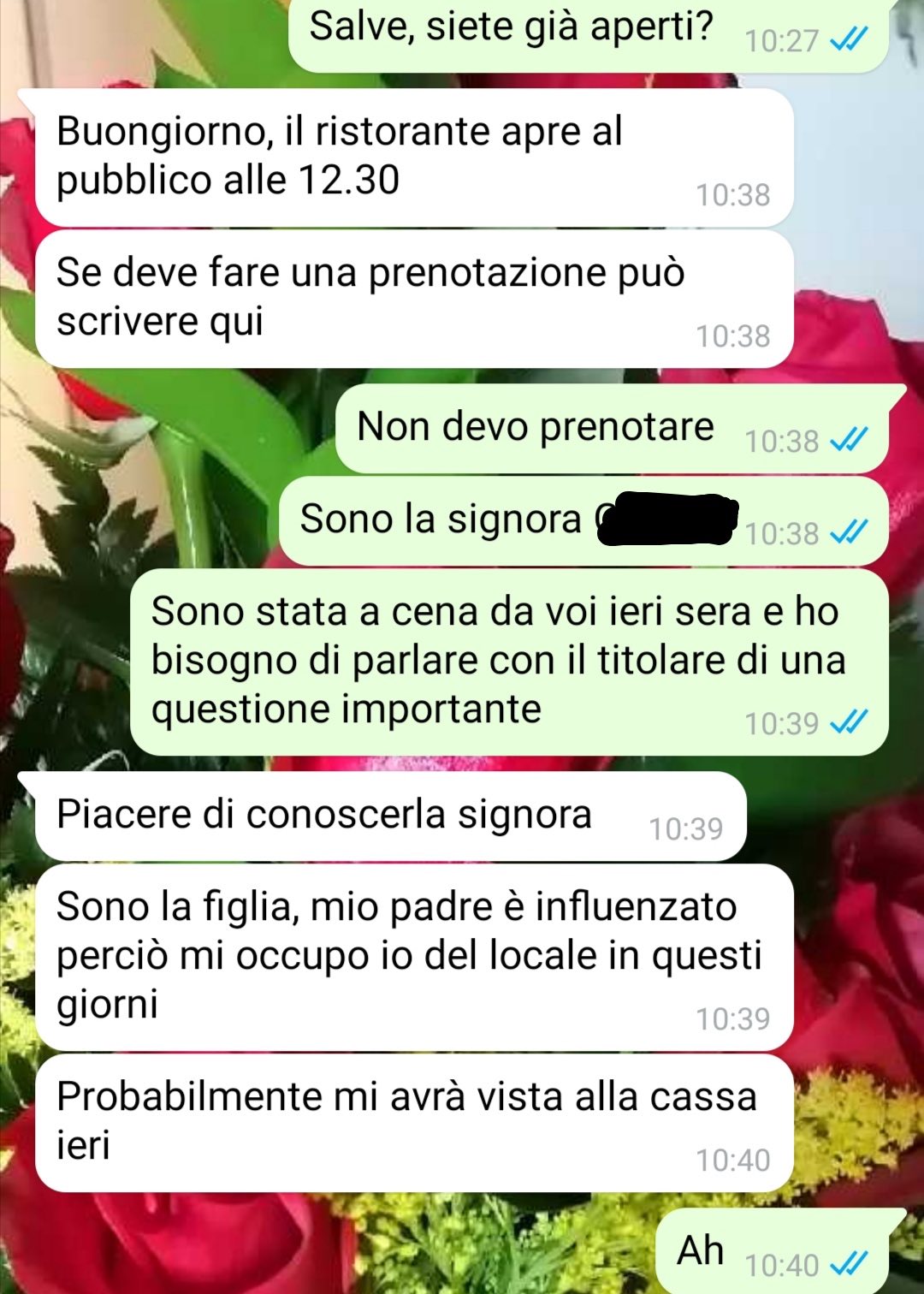The image size is (924, 1294).
Task: Select the "Piacere di conoscerla signora" bubble
Action: [x=390, y=816]
